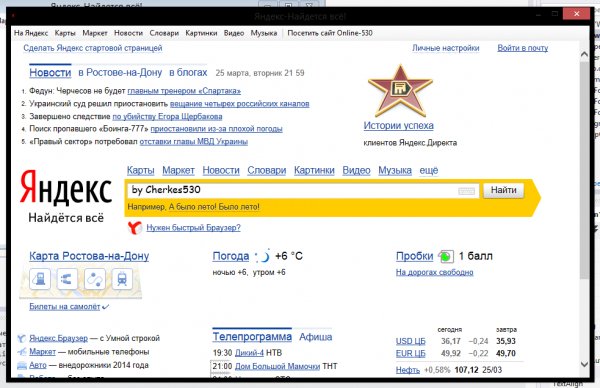The width and height of the screenshot is (600, 388).
Task: Switch to в Ростове-на-Дону news tab
Action: (x=120, y=72)
